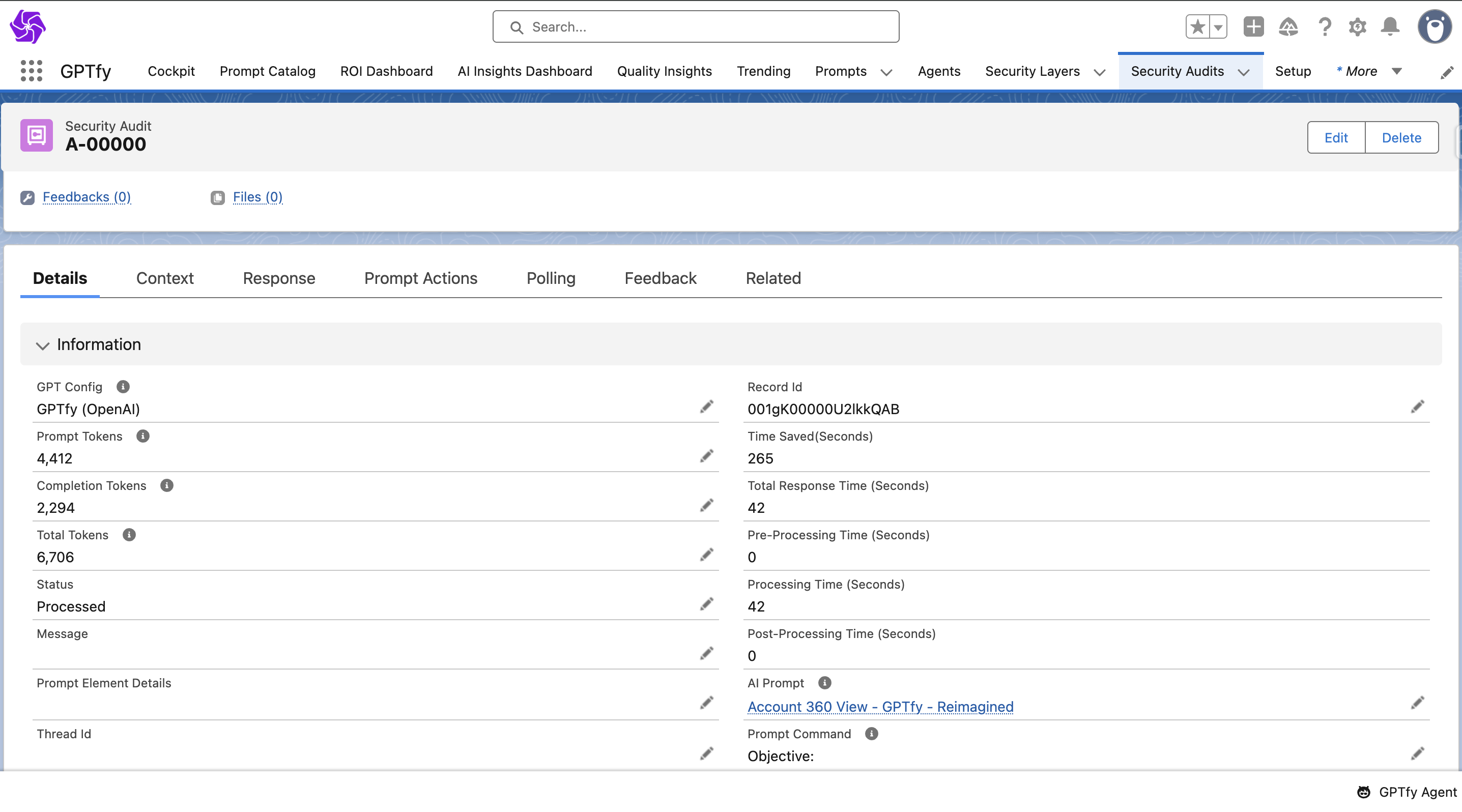
Task: Collapse the Information section
Action: point(43,345)
